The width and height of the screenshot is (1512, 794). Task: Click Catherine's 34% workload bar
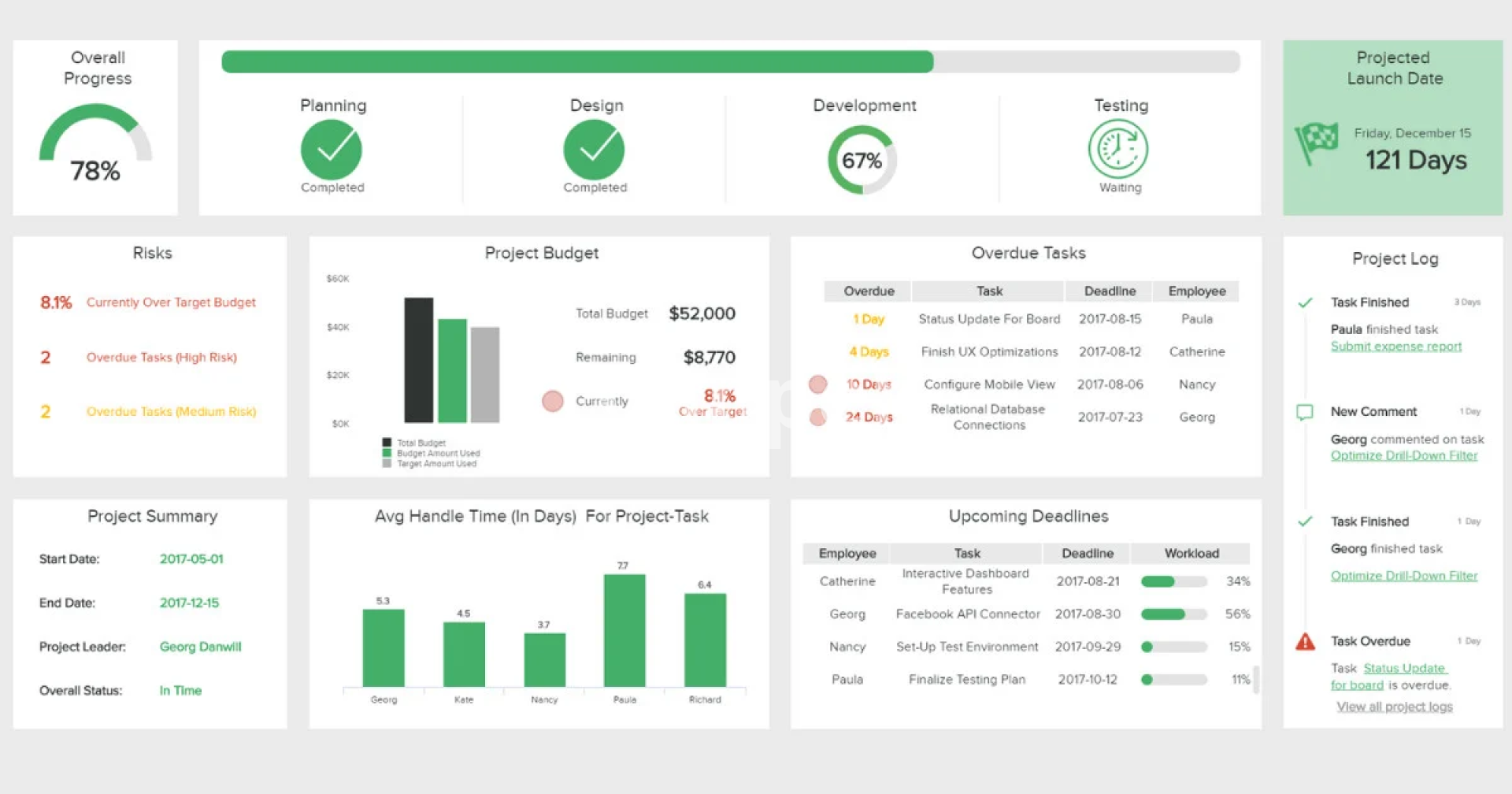pos(1173,582)
